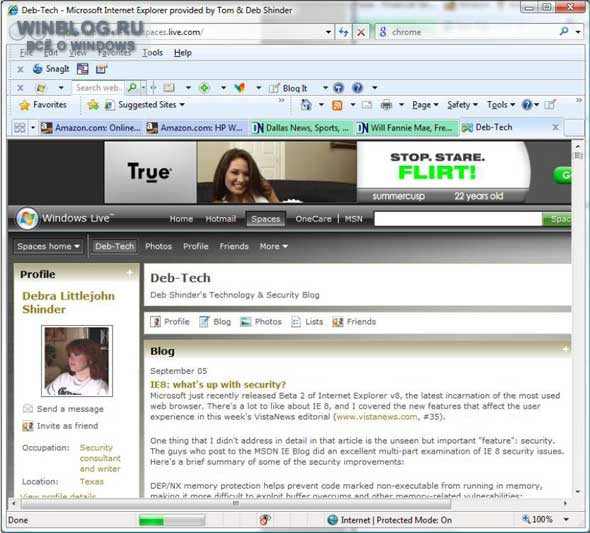
Task: Click the Blog It toolbar button
Action: pos(288,88)
